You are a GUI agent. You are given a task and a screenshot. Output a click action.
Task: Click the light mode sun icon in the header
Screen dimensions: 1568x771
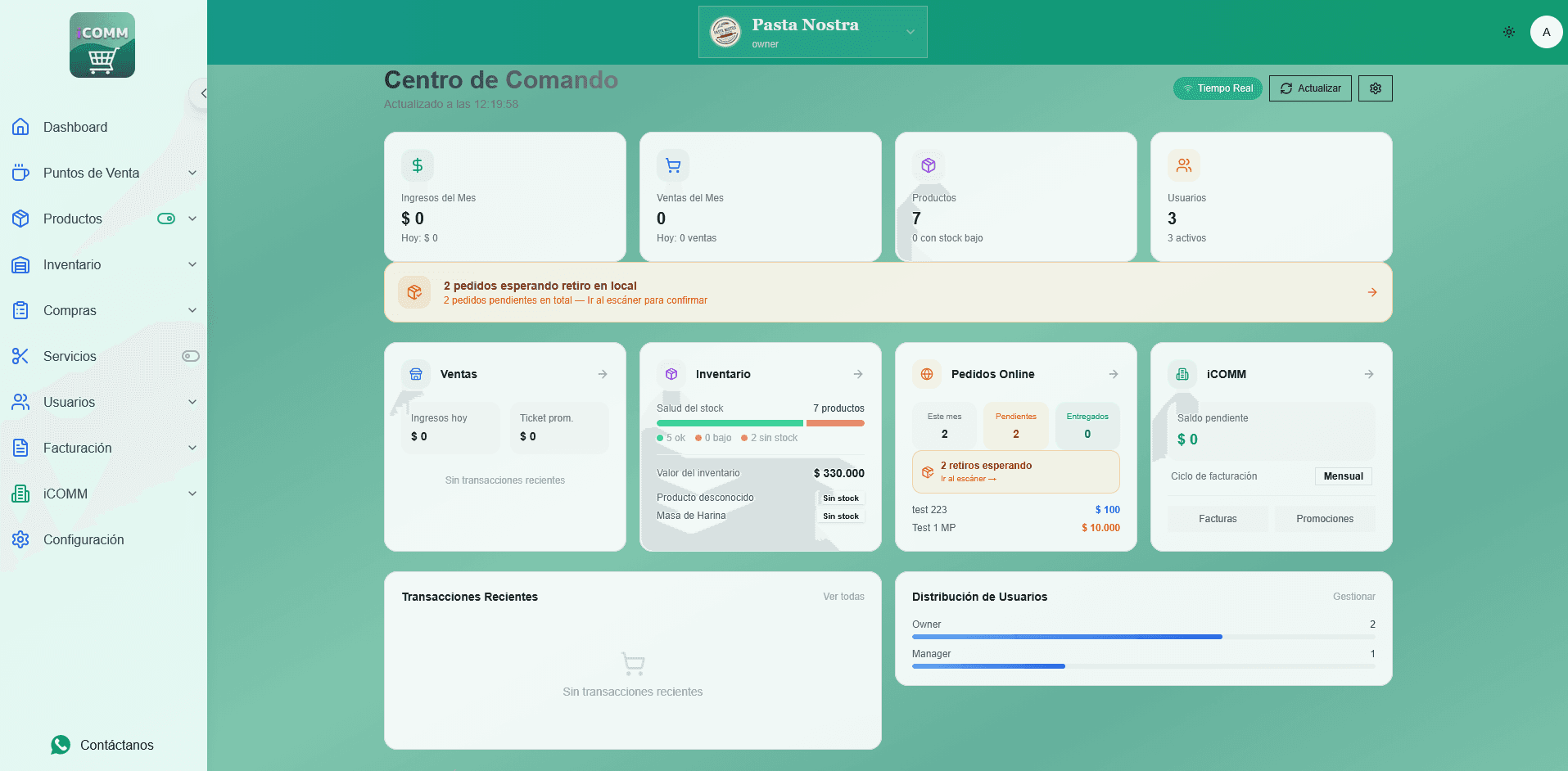coord(1509,32)
